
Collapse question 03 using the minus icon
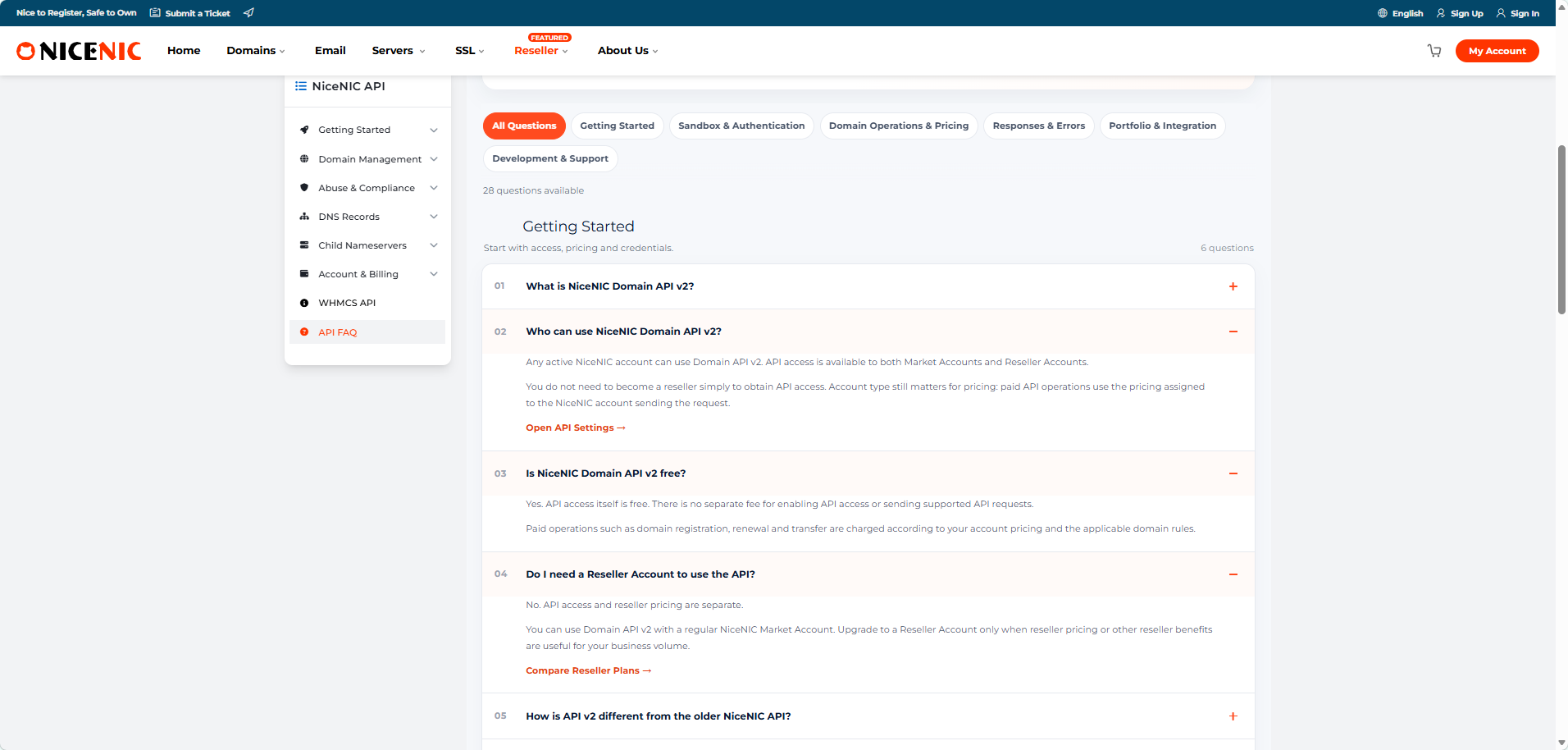(1233, 473)
